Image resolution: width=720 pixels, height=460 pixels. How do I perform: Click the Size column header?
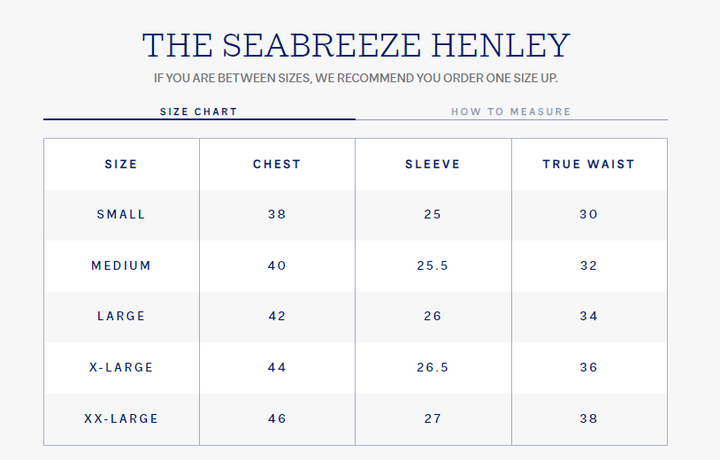coord(121,164)
